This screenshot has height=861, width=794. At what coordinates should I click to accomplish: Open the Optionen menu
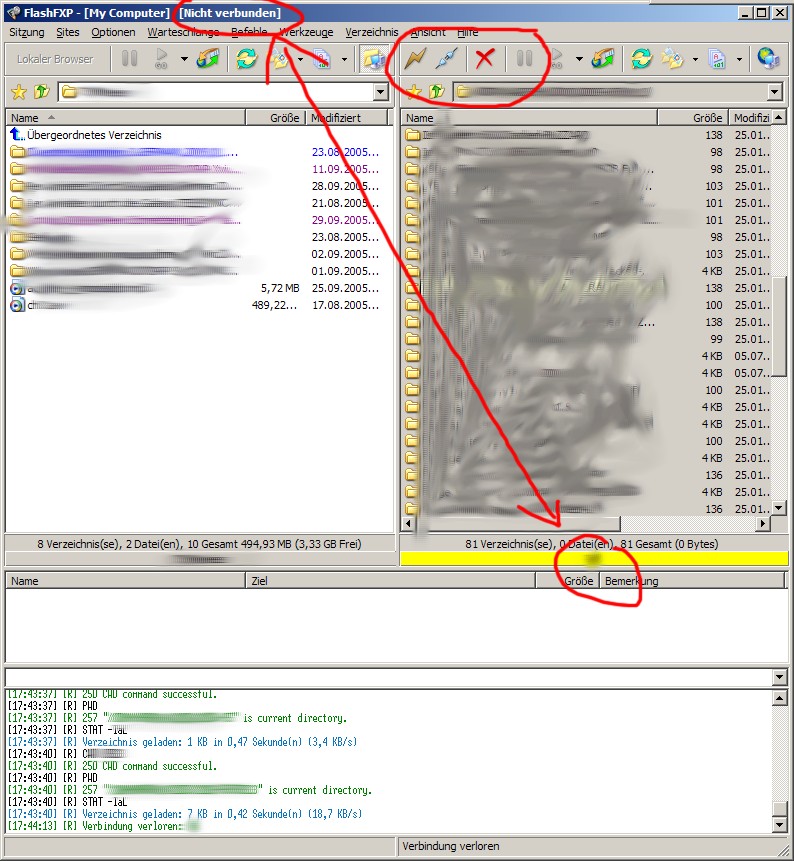click(113, 32)
